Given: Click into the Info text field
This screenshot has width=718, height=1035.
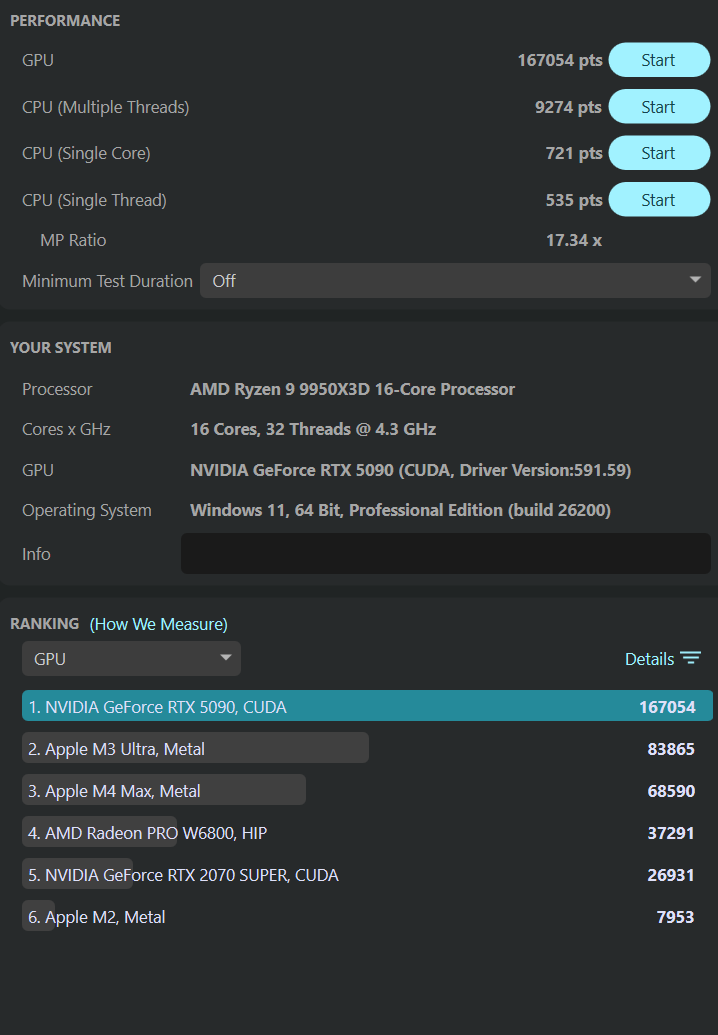Looking at the screenshot, I should click(445, 554).
